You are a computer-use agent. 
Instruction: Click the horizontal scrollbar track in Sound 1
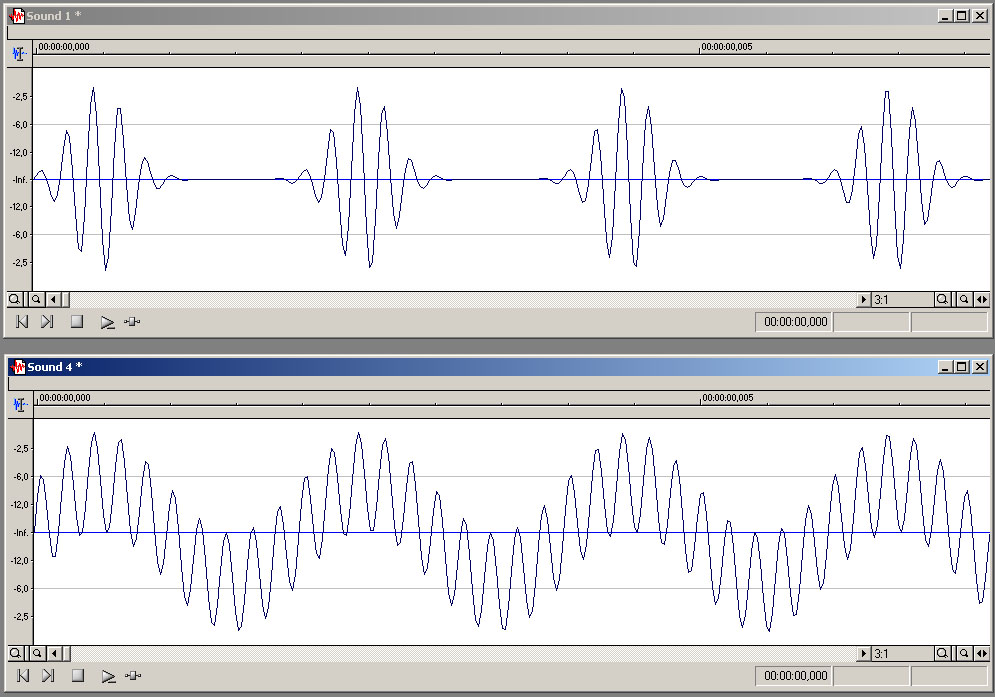click(x=462, y=299)
